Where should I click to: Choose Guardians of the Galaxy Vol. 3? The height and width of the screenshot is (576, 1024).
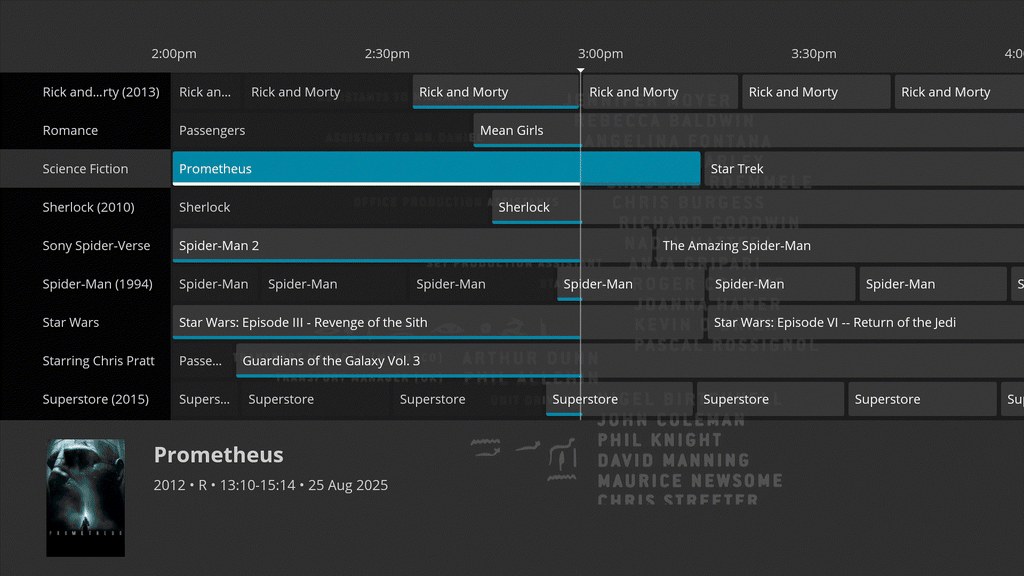point(408,360)
